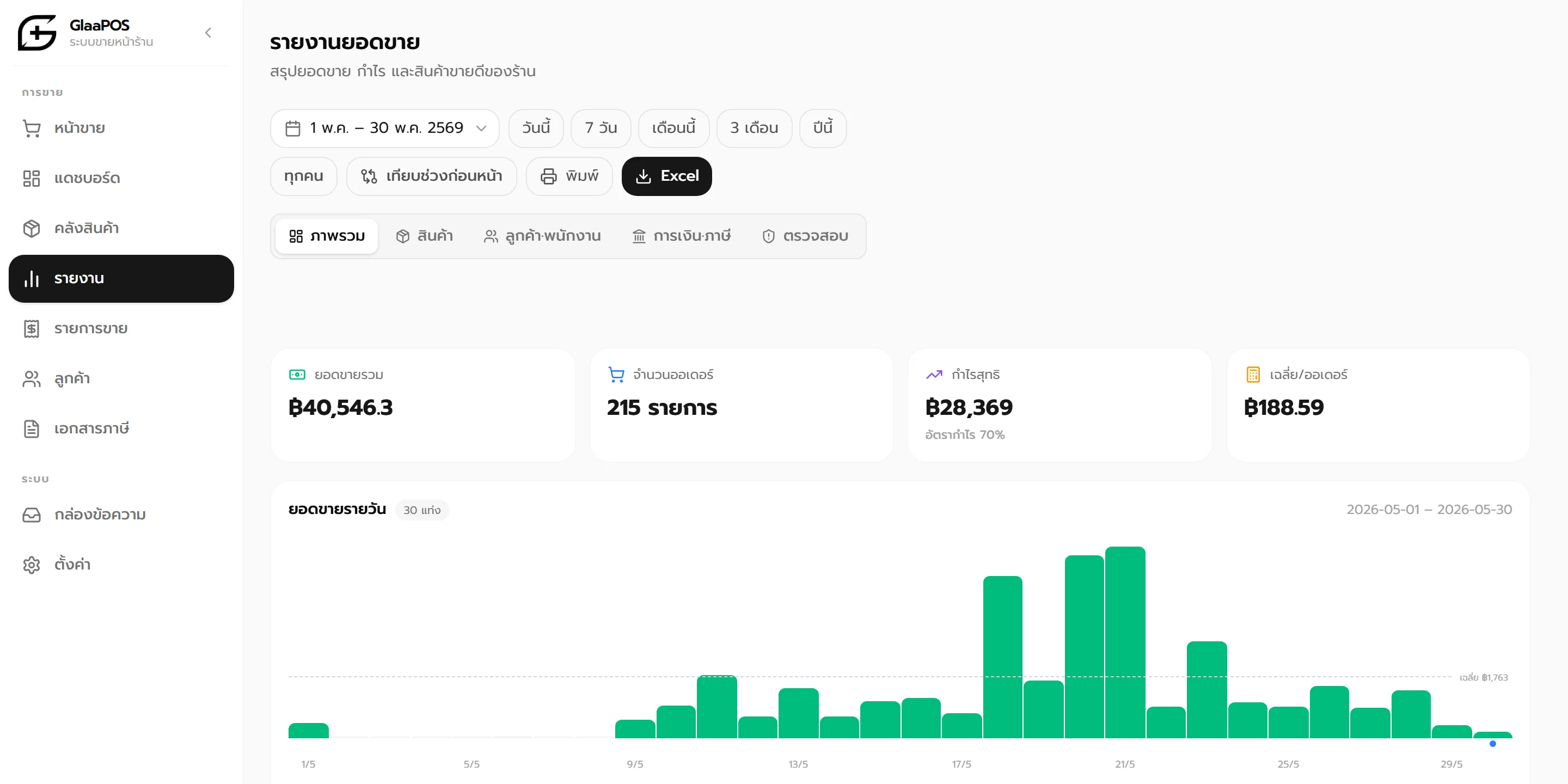Open ตั้งค่า gear icon

coord(32,565)
